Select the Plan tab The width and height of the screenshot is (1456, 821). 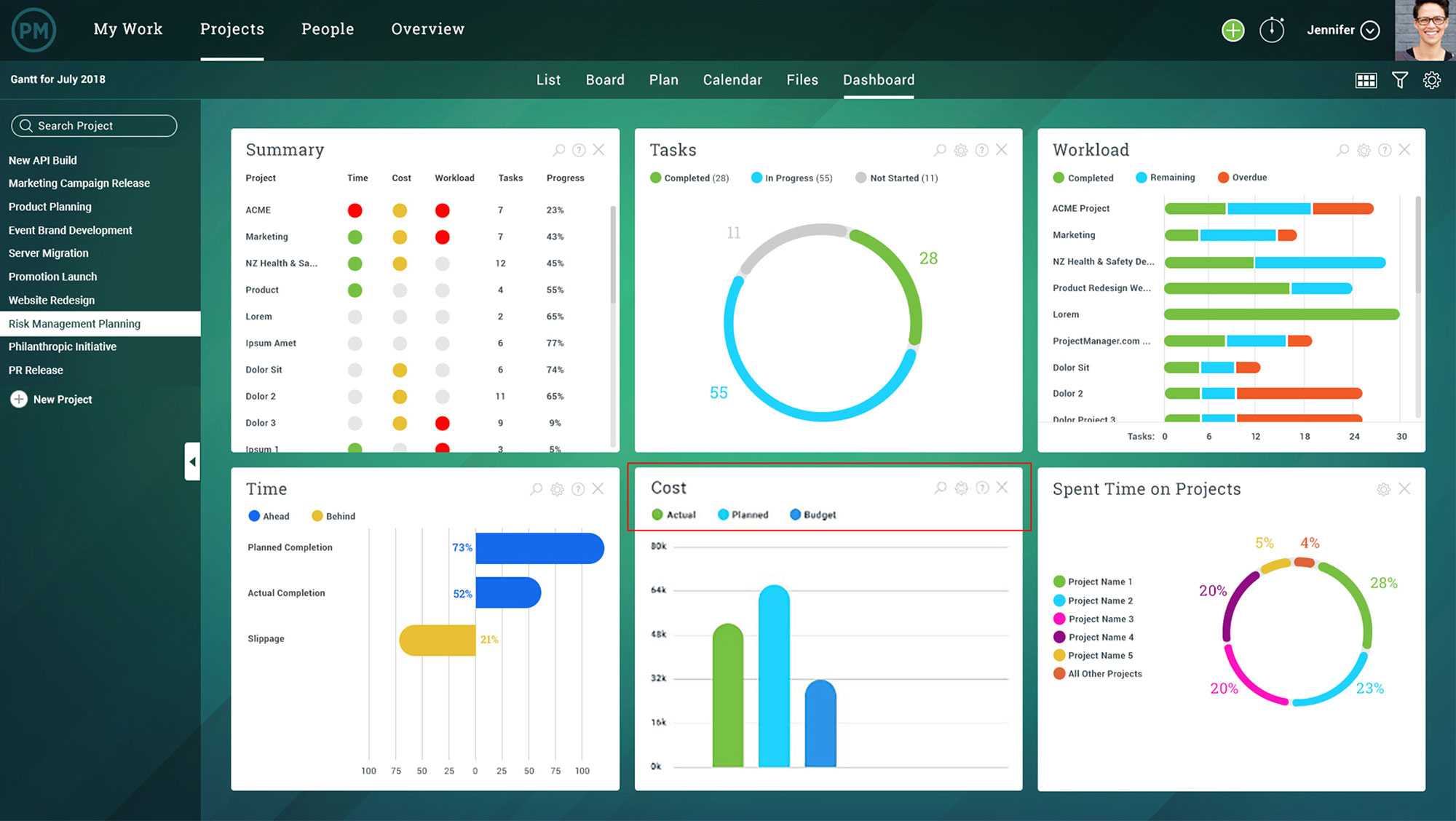[x=664, y=79]
